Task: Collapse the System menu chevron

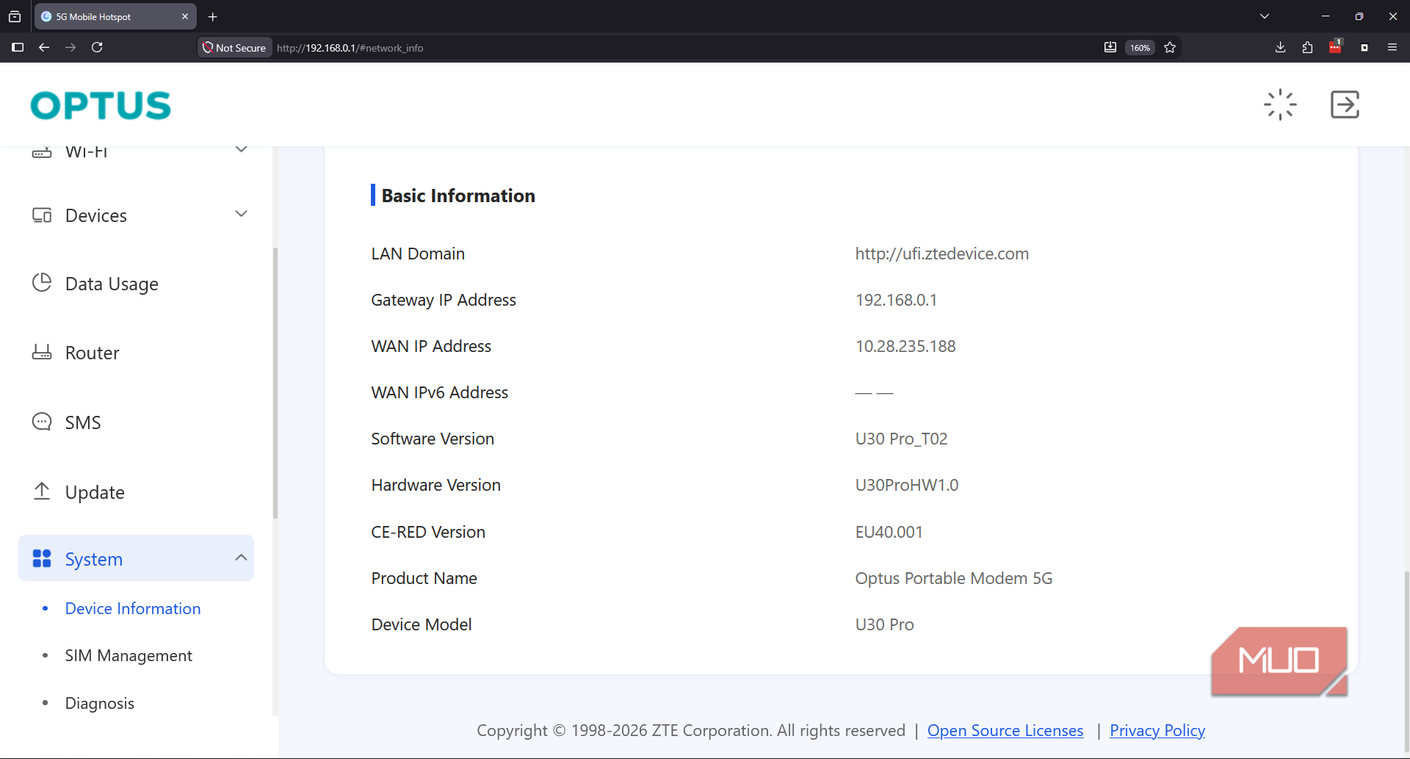Action: tap(241, 558)
